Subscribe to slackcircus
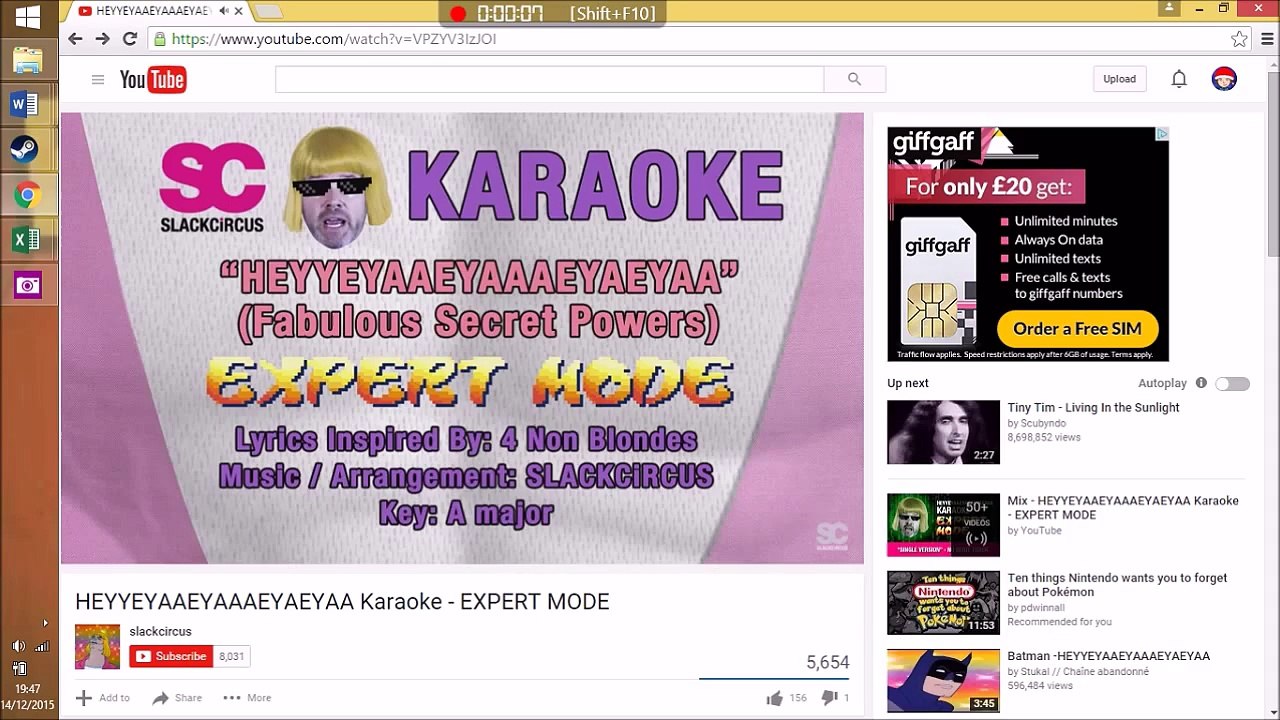The image size is (1280, 720). [172, 656]
